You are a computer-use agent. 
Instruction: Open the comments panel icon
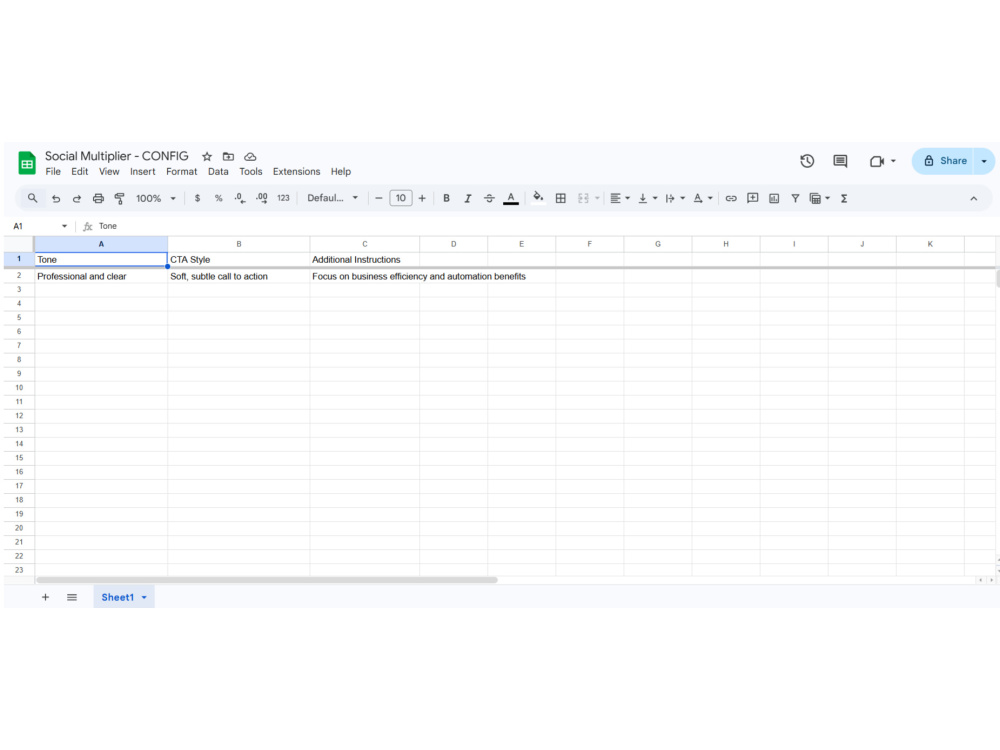(x=840, y=161)
